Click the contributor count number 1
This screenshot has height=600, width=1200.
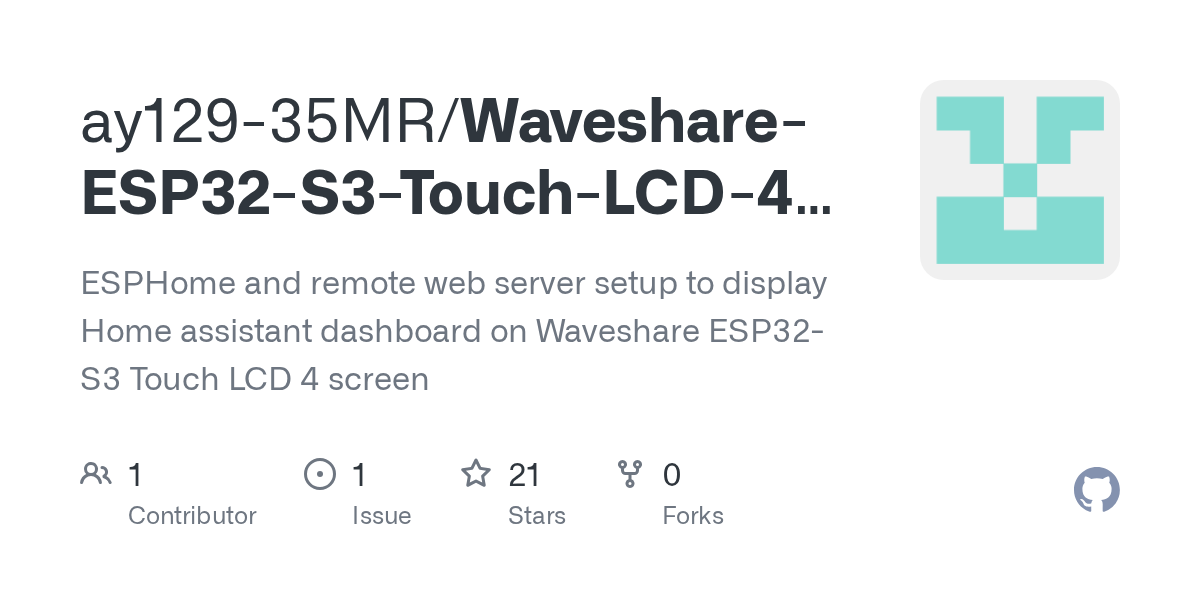(135, 475)
